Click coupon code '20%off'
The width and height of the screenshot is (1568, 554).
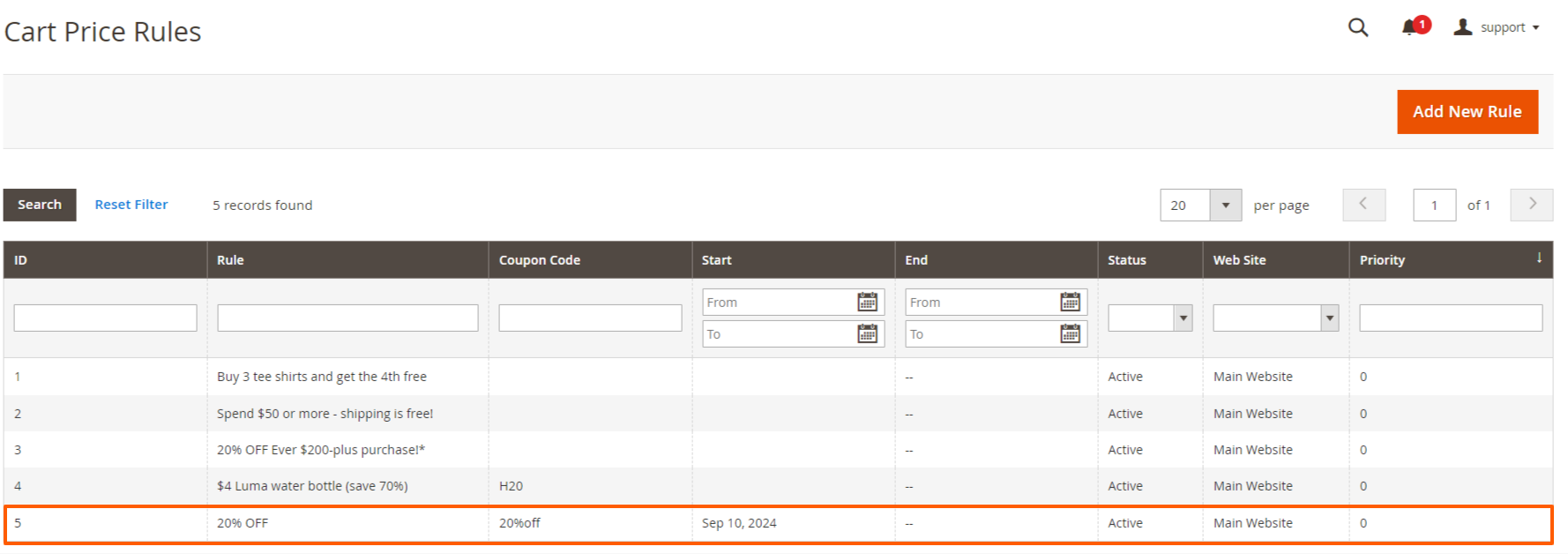[519, 523]
